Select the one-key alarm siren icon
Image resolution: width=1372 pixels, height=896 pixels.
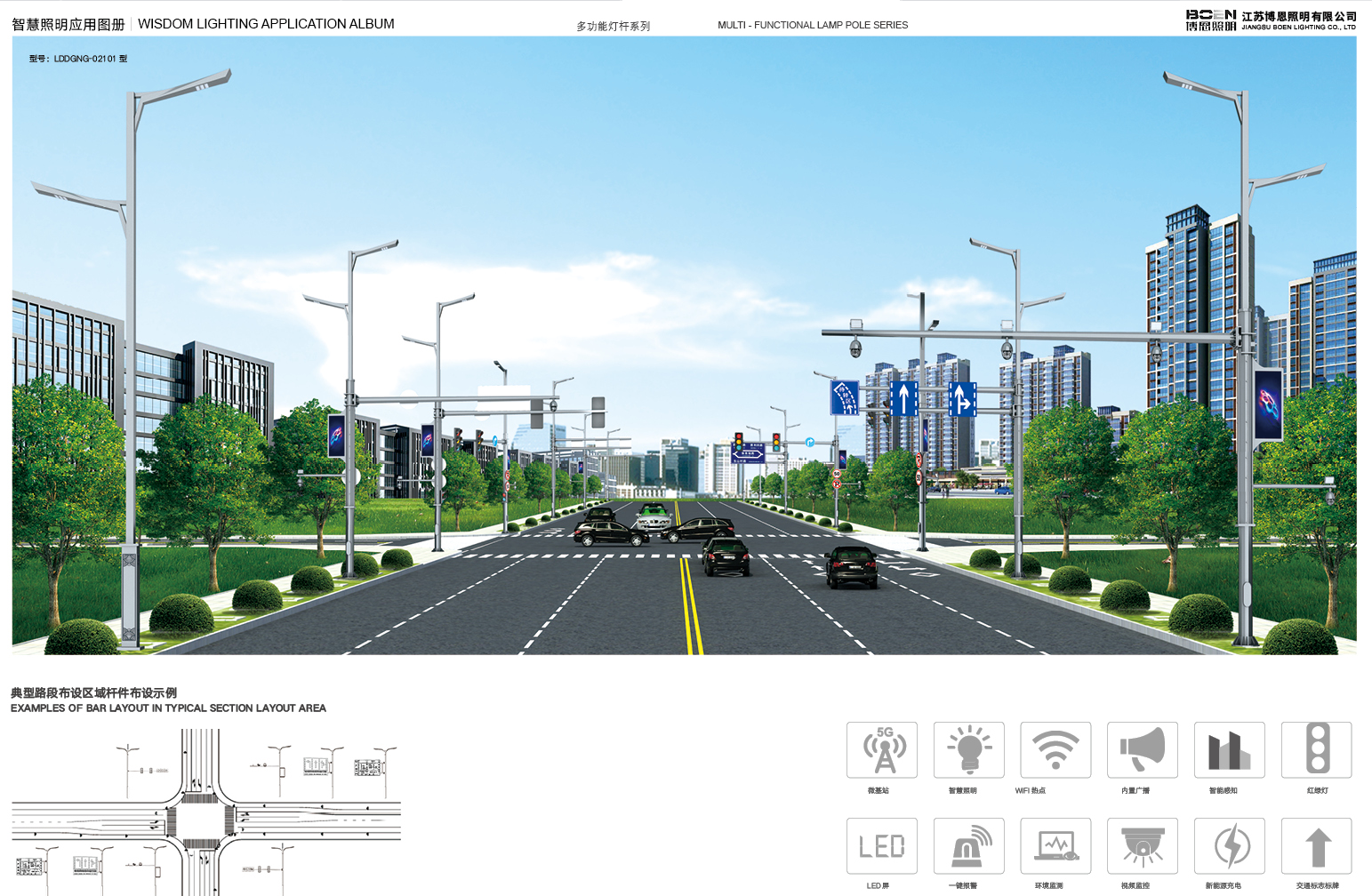coord(968,846)
